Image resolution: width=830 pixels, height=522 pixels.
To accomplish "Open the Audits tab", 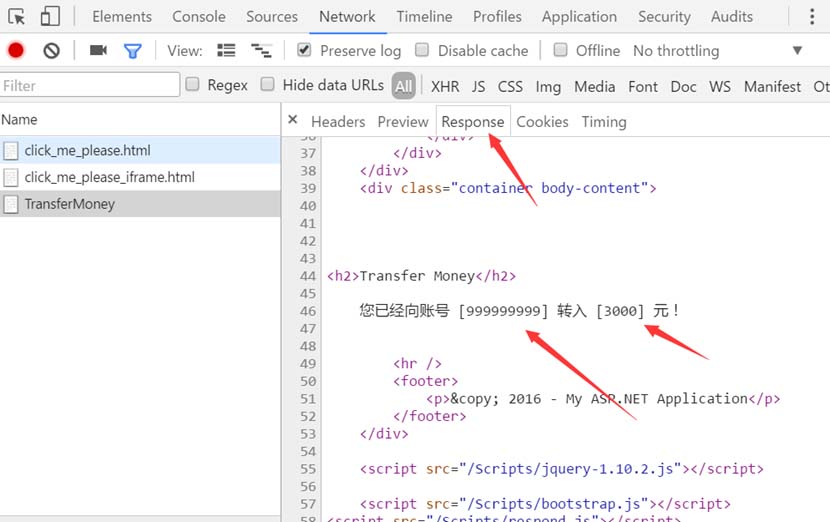I will 732,17.
